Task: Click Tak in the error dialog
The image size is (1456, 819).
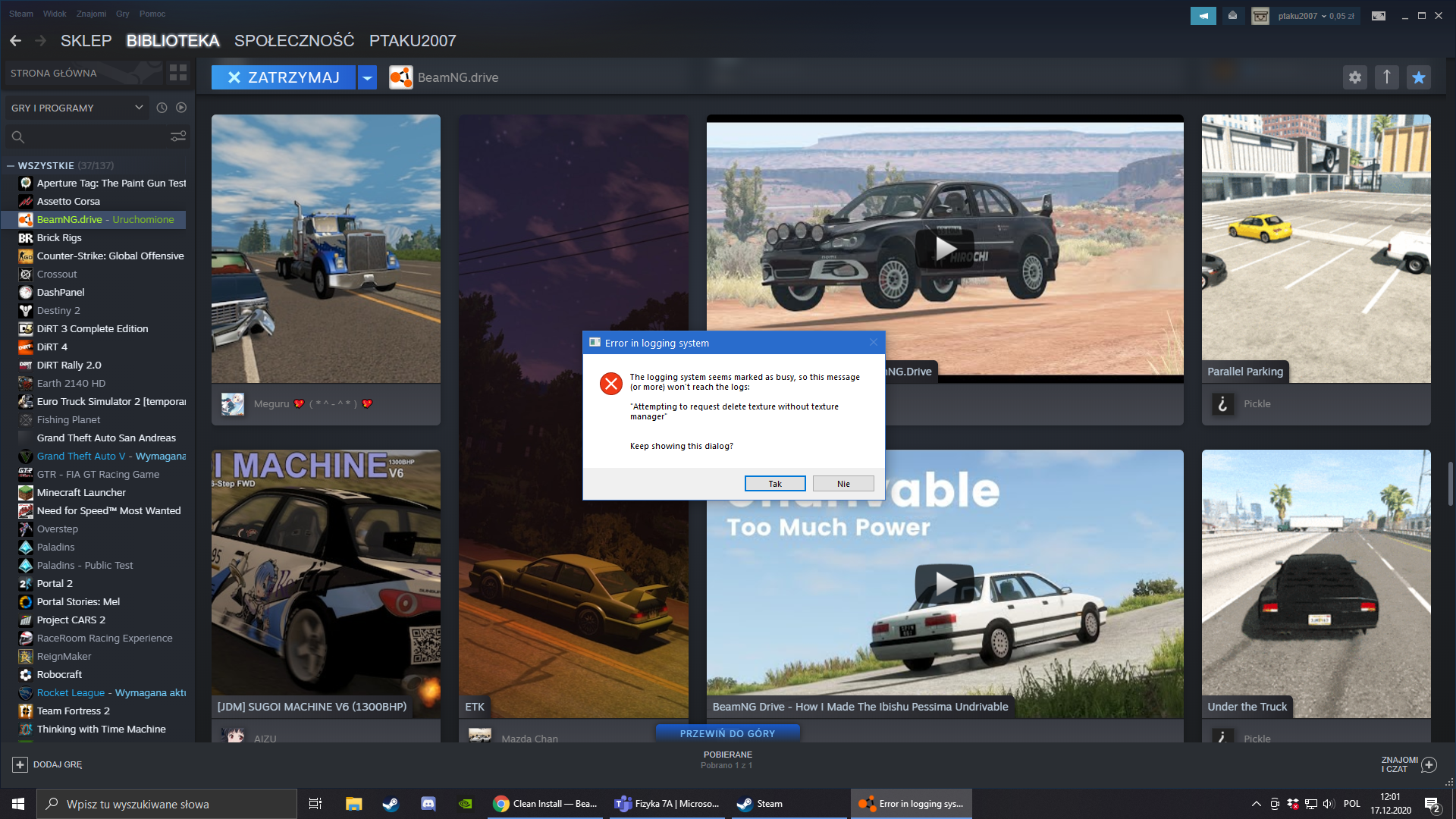Action: (x=775, y=484)
